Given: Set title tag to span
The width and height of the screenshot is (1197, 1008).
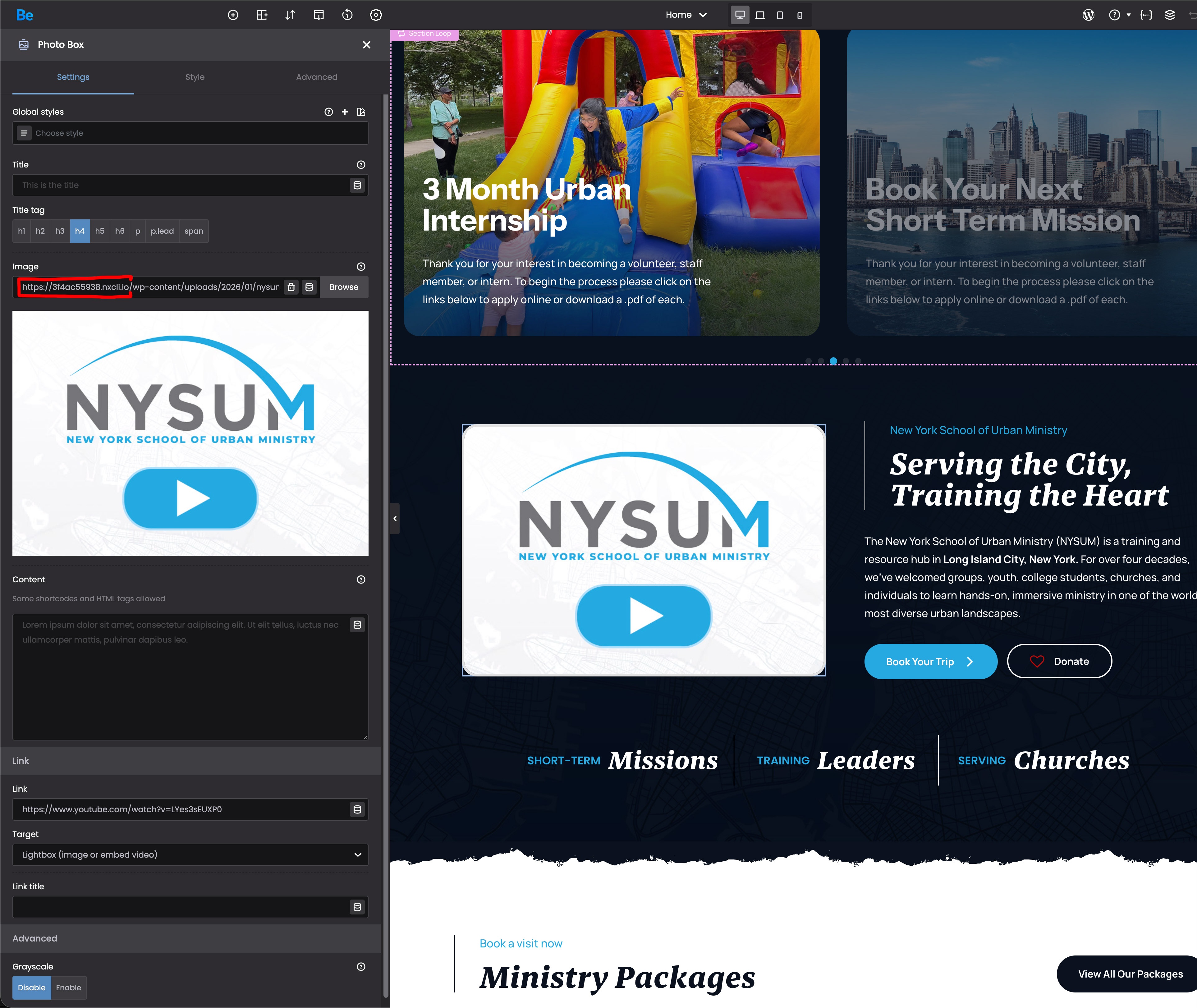Looking at the screenshot, I should tap(194, 231).
